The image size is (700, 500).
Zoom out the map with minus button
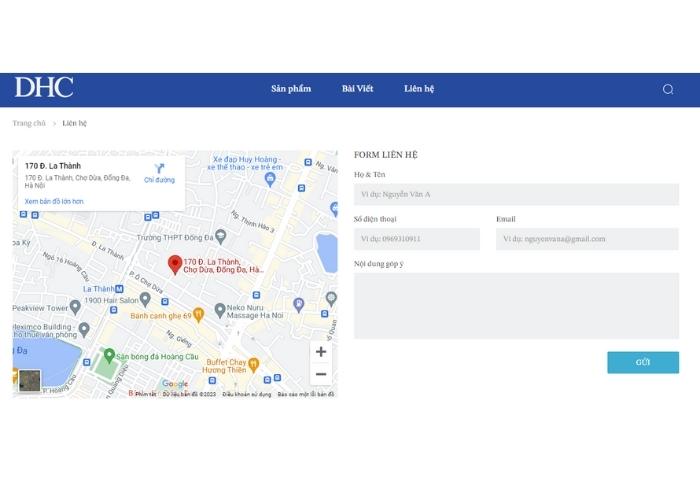point(321,374)
